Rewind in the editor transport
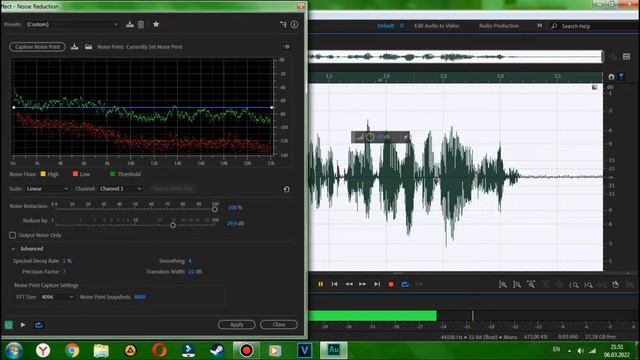The height and width of the screenshot is (360, 640). [x=349, y=284]
